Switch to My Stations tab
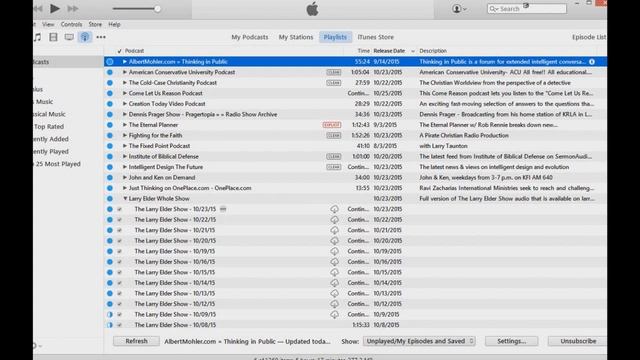This screenshot has width=640, height=360. point(296,37)
